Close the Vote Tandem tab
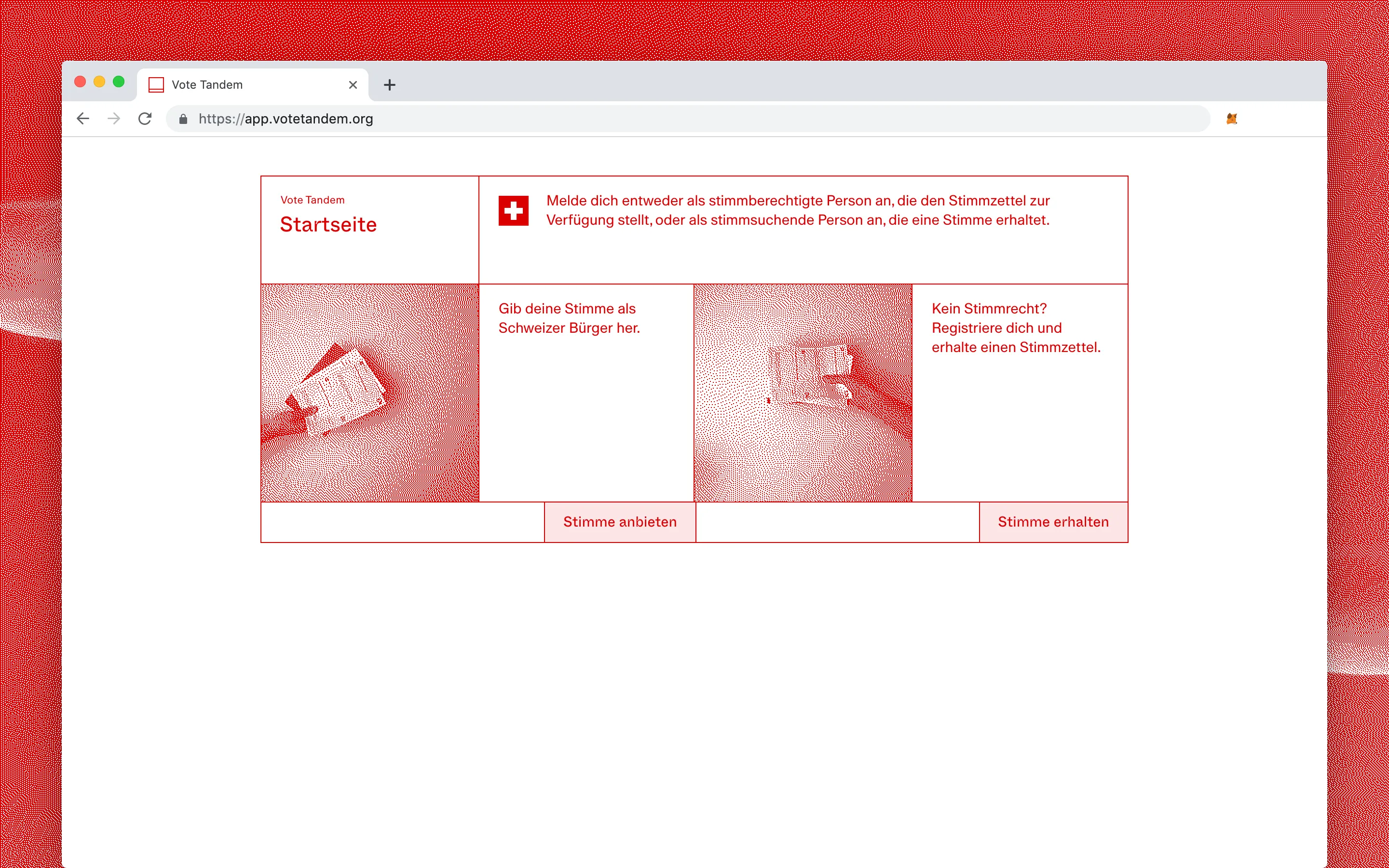This screenshot has width=1389, height=868. (353, 85)
